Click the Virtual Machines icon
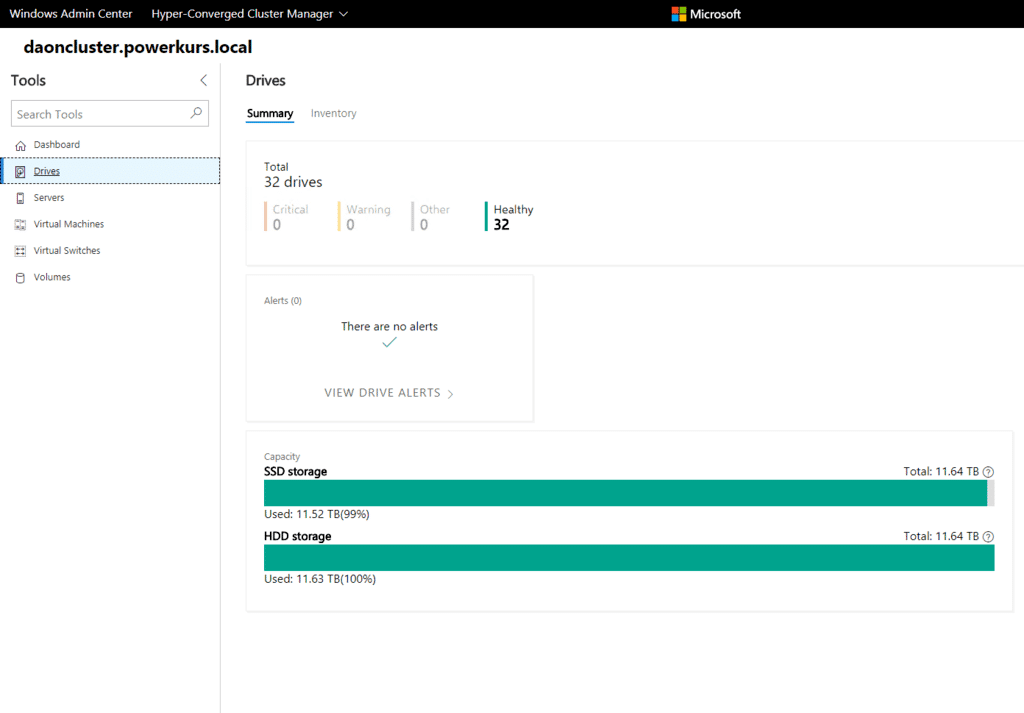The height and width of the screenshot is (713, 1024). pos(20,225)
